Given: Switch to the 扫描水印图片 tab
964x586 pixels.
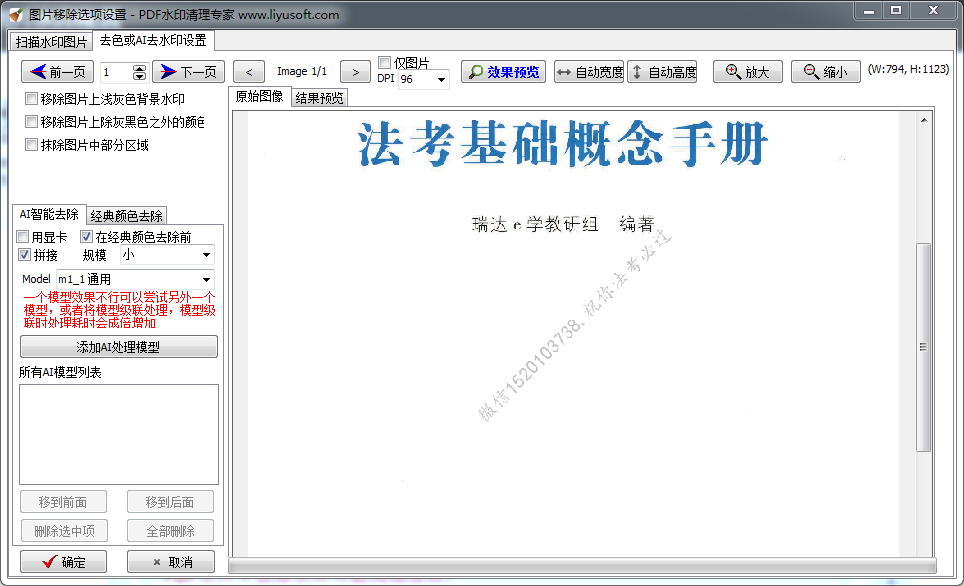Looking at the screenshot, I should tap(51, 42).
